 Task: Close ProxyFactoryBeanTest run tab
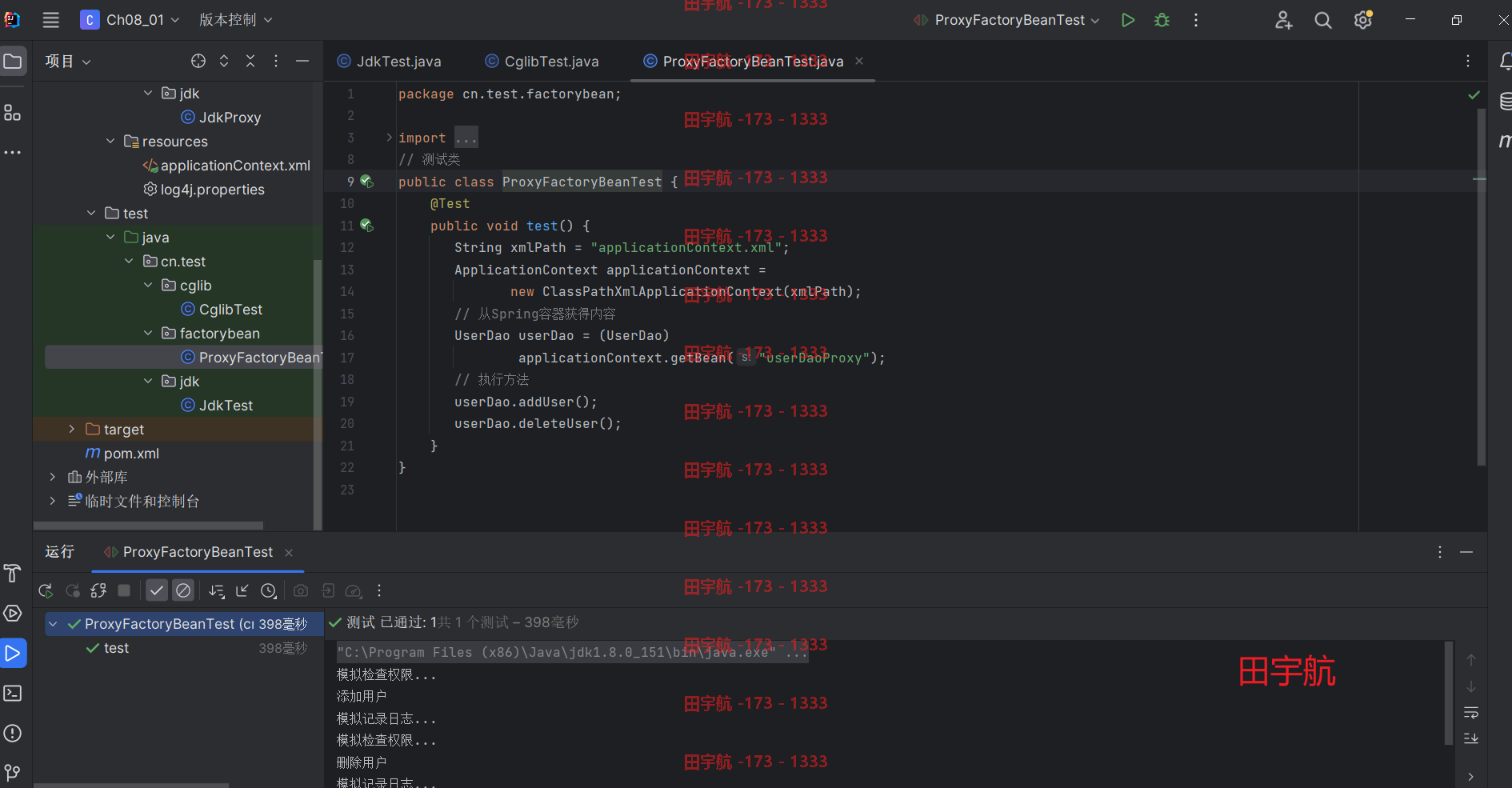click(x=289, y=553)
